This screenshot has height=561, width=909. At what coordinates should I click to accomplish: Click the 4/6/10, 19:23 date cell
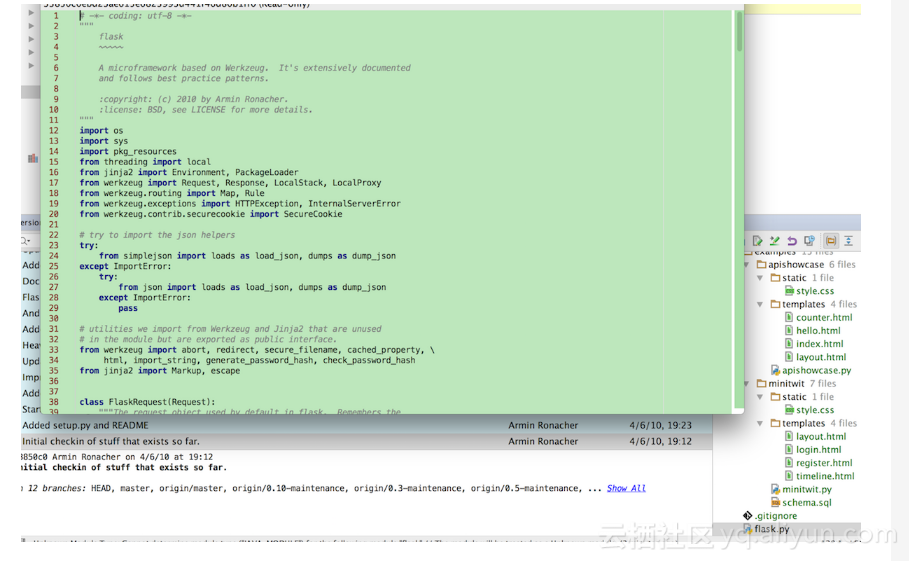click(660, 425)
